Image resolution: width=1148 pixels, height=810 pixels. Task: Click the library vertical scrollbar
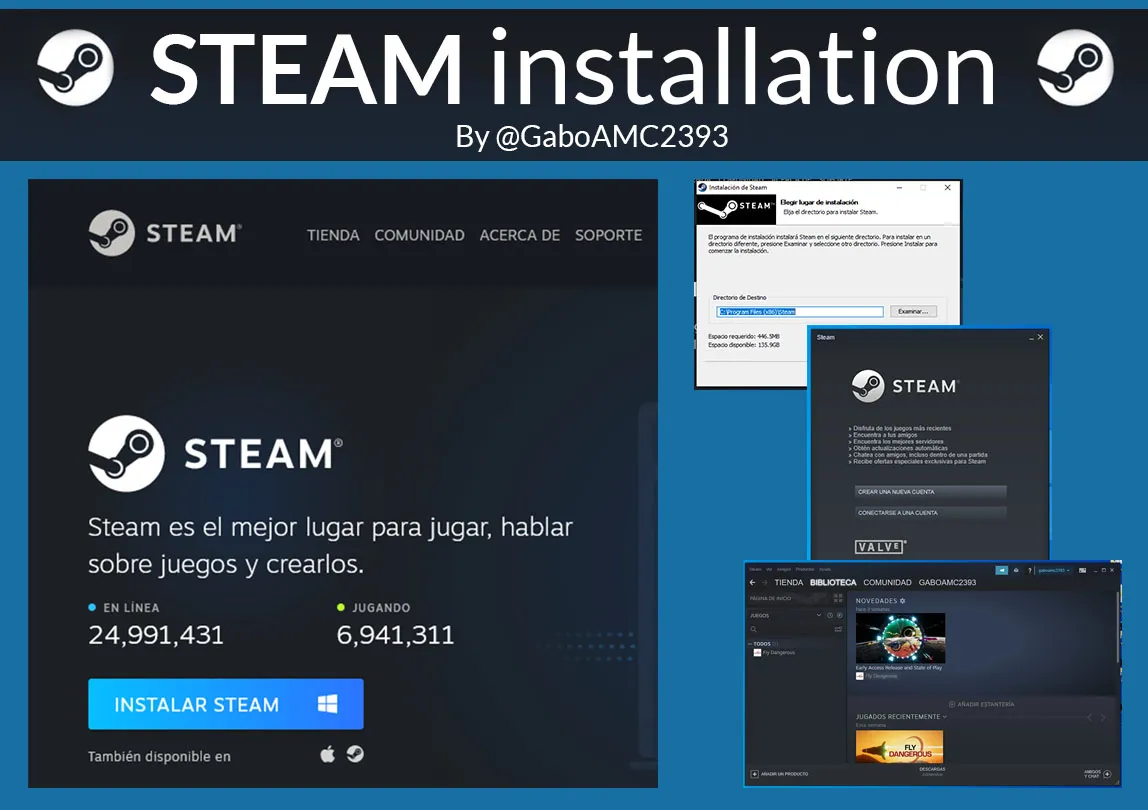click(x=1118, y=628)
